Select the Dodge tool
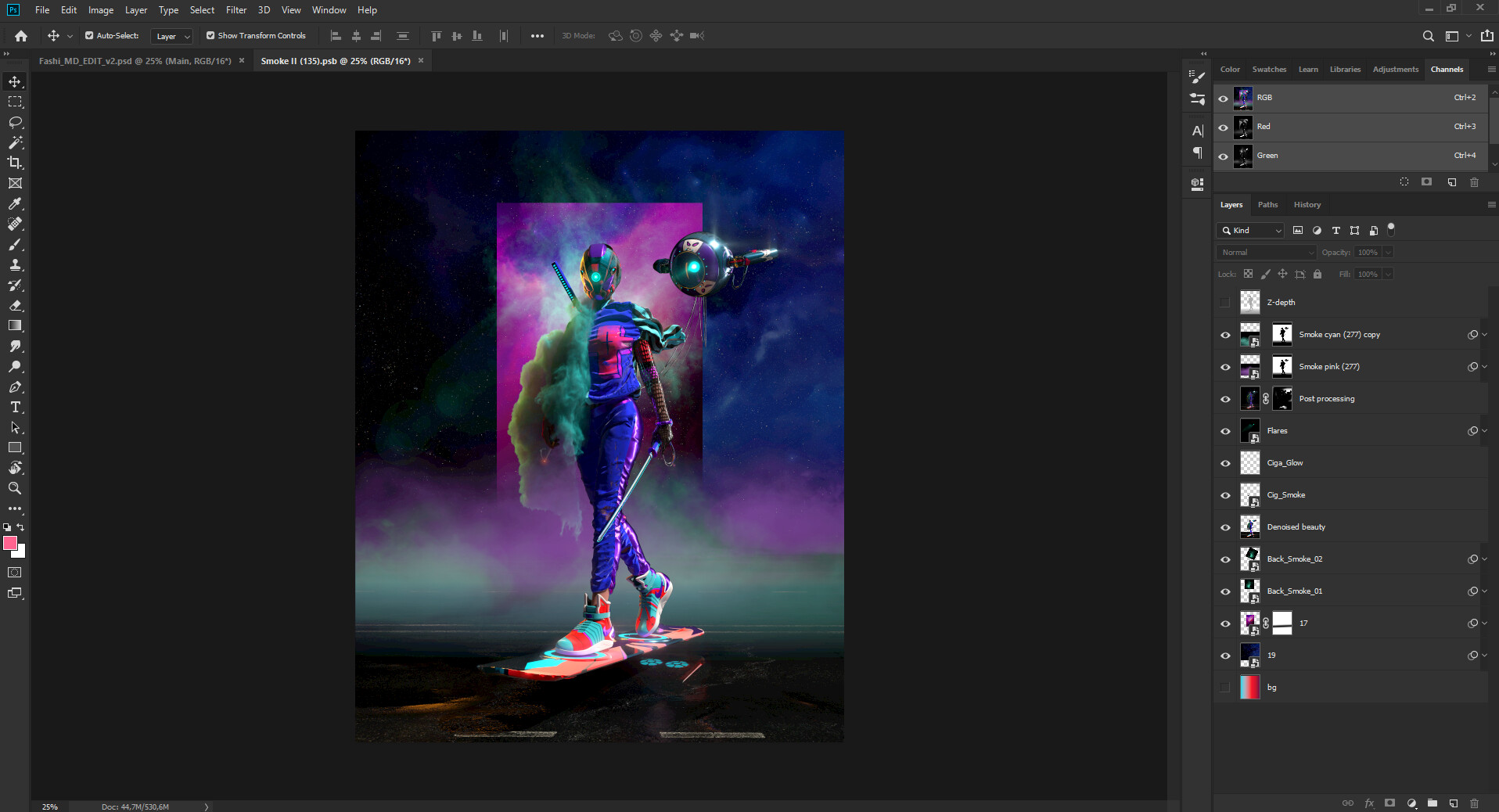Screen dimensions: 1499x812 (15, 366)
